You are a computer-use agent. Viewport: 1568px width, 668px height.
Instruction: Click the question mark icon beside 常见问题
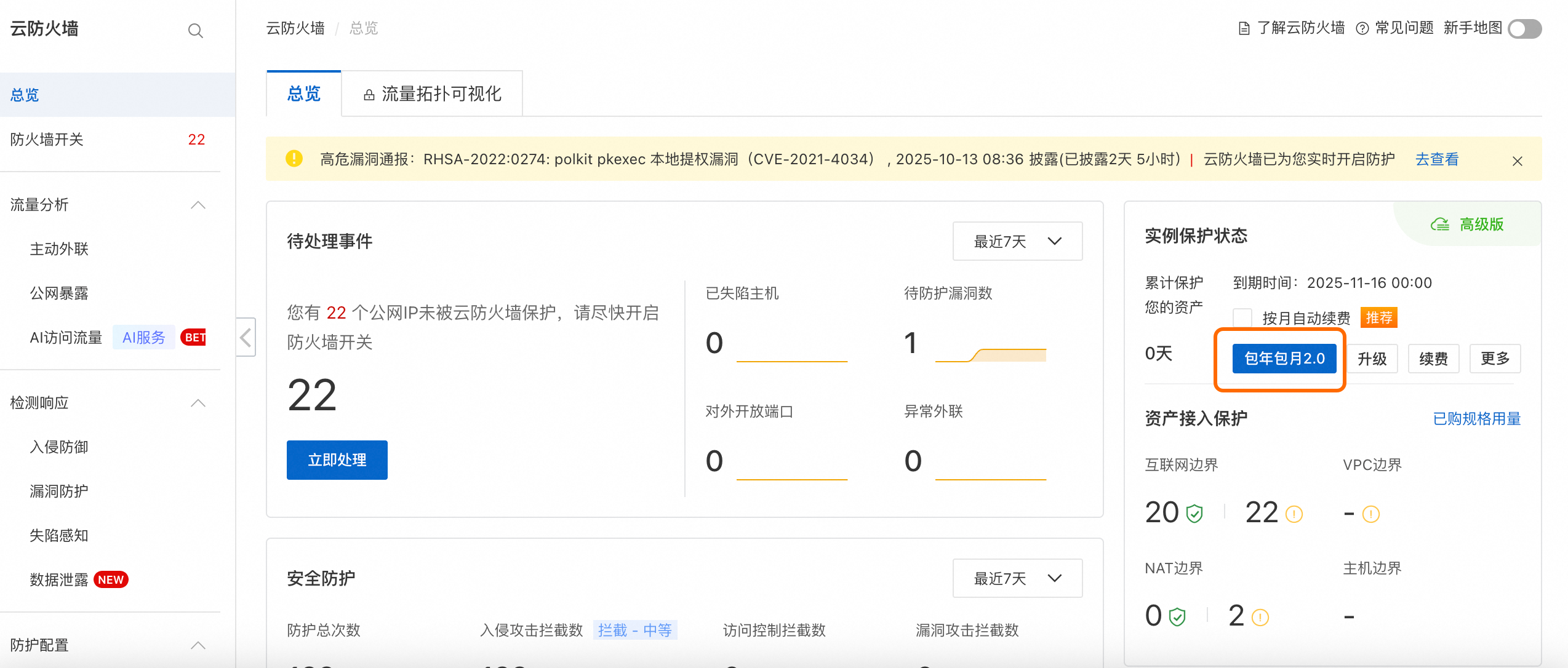[1362, 28]
